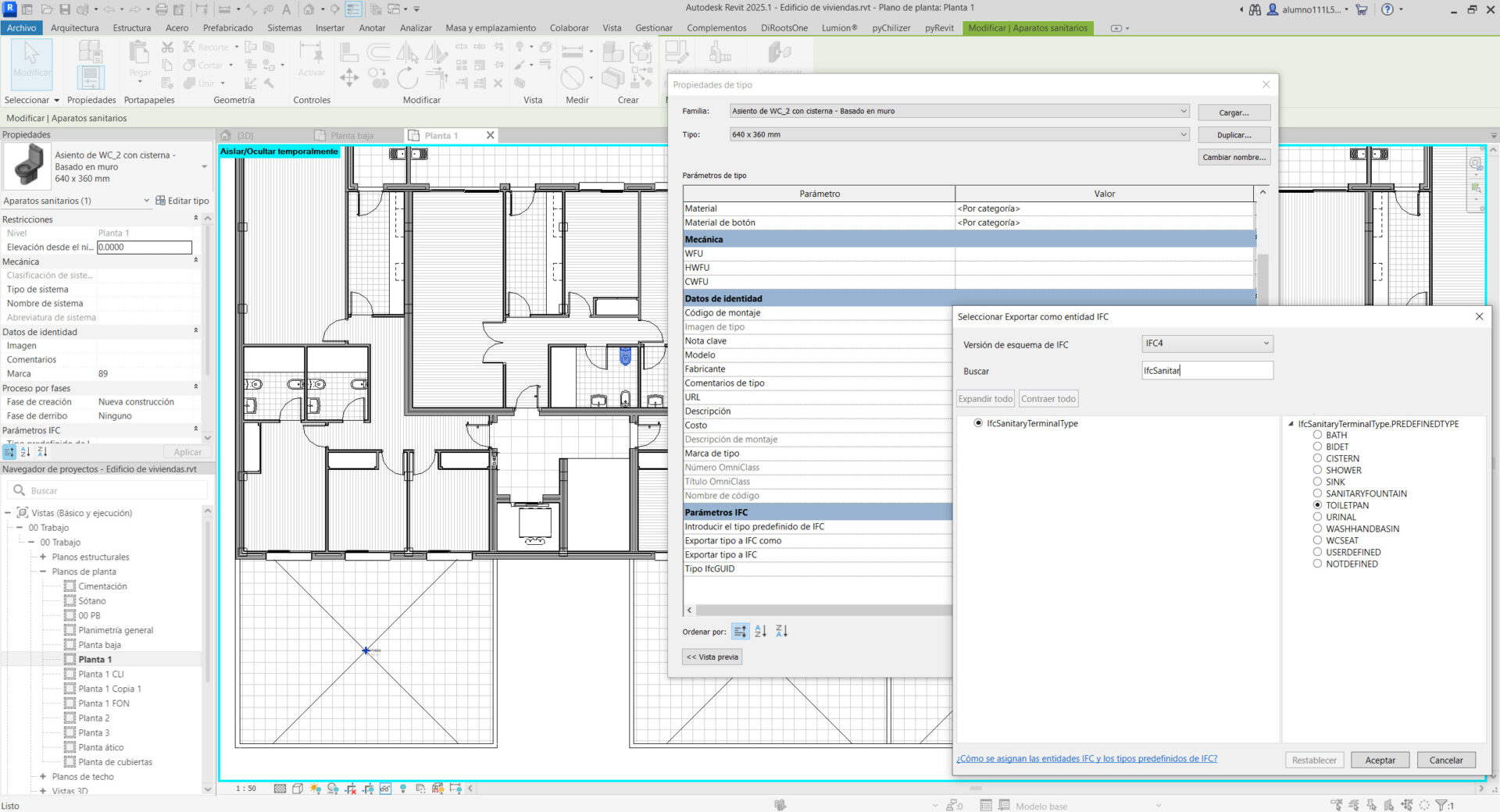Open the Arquitectura ribbon tab
The height and width of the screenshot is (812, 1500).
click(75, 28)
